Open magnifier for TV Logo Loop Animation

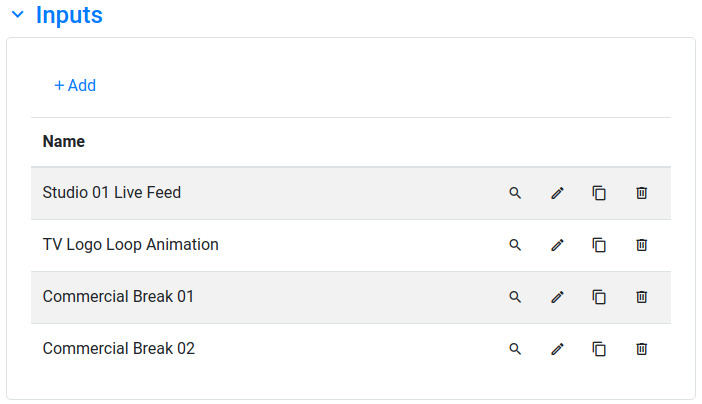(515, 245)
